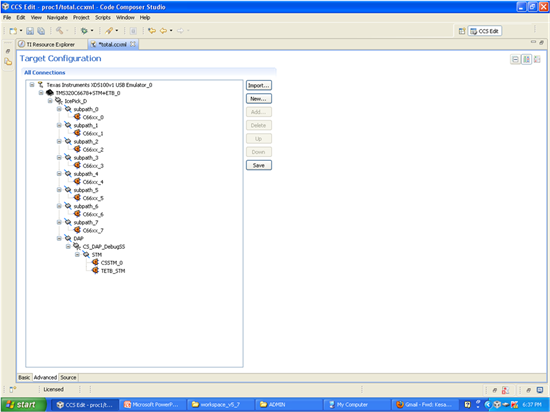Open the Debug dropdown arrow

pos(92,31)
